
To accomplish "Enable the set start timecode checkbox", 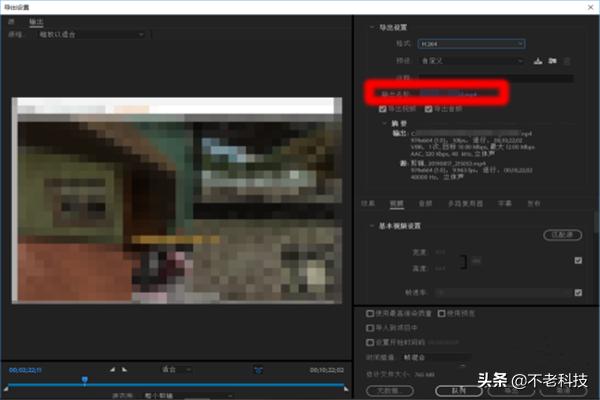I will point(370,342).
